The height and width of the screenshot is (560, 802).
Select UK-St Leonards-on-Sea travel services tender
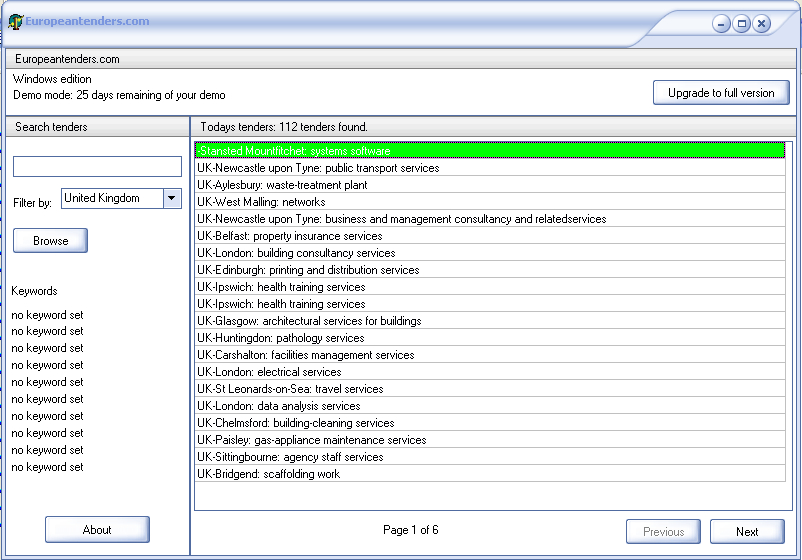click(490, 389)
